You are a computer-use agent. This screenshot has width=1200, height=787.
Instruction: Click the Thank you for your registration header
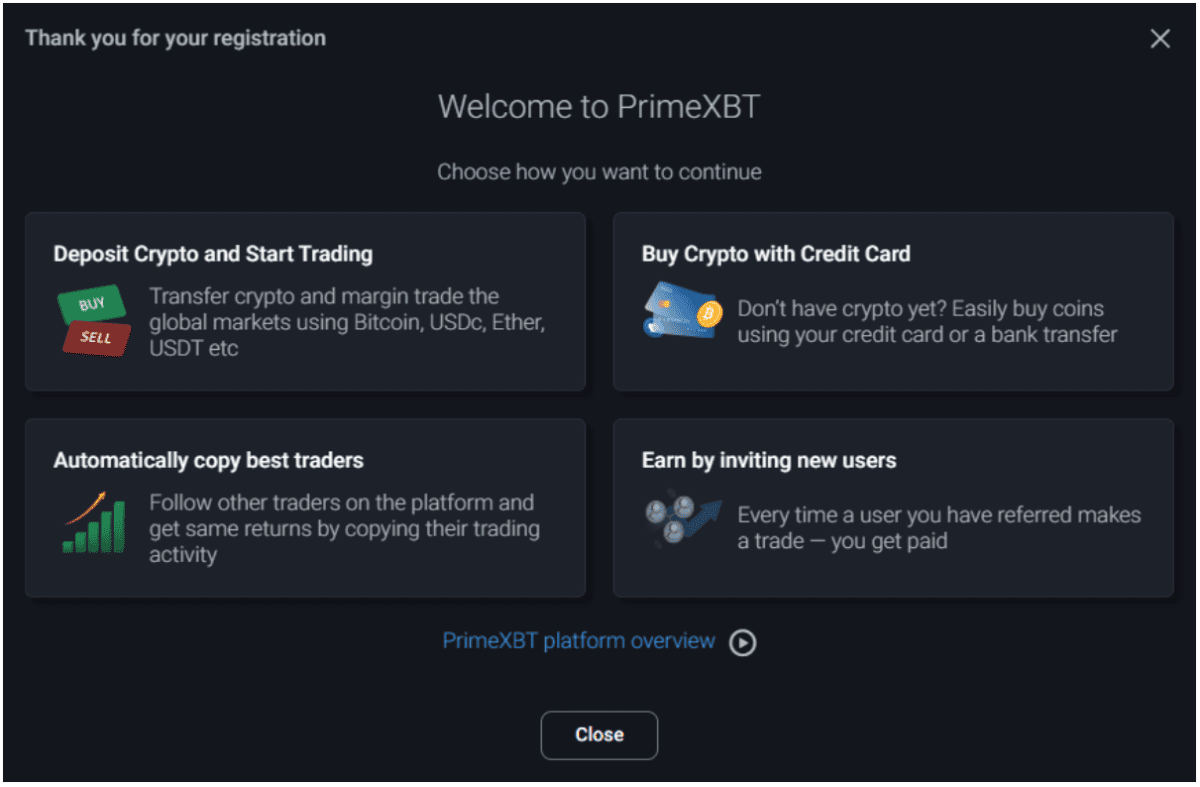click(x=175, y=38)
